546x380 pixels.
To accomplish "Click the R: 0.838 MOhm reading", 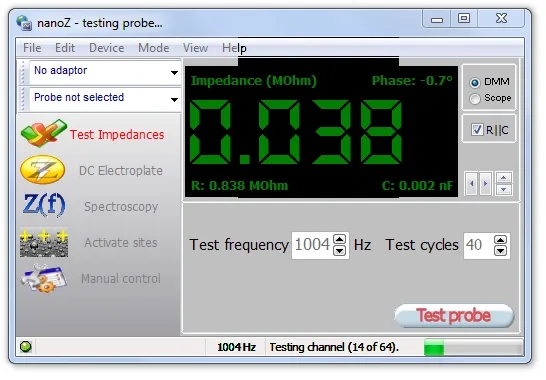I will click(x=240, y=186).
